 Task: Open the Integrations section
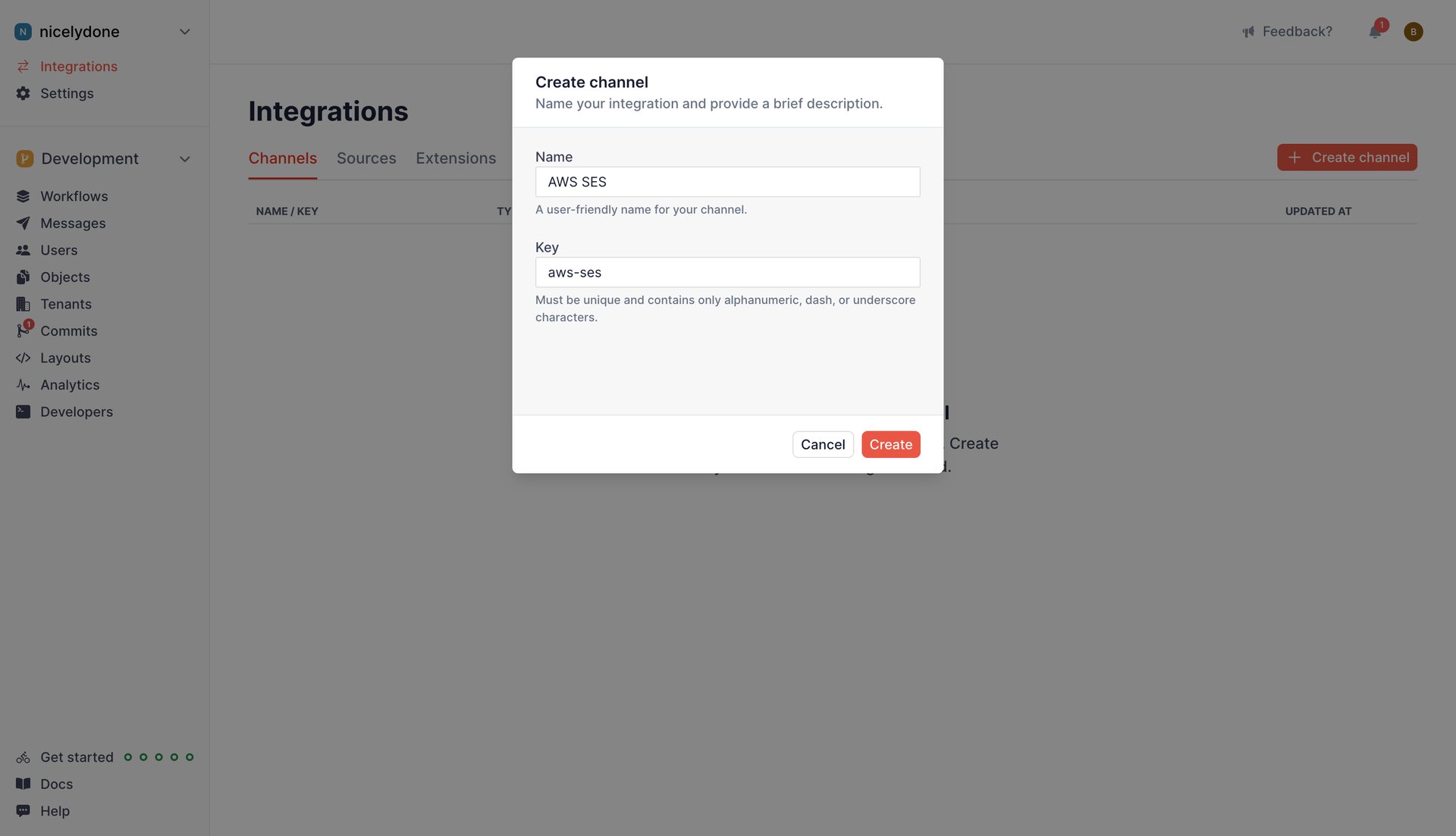point(79,66)
